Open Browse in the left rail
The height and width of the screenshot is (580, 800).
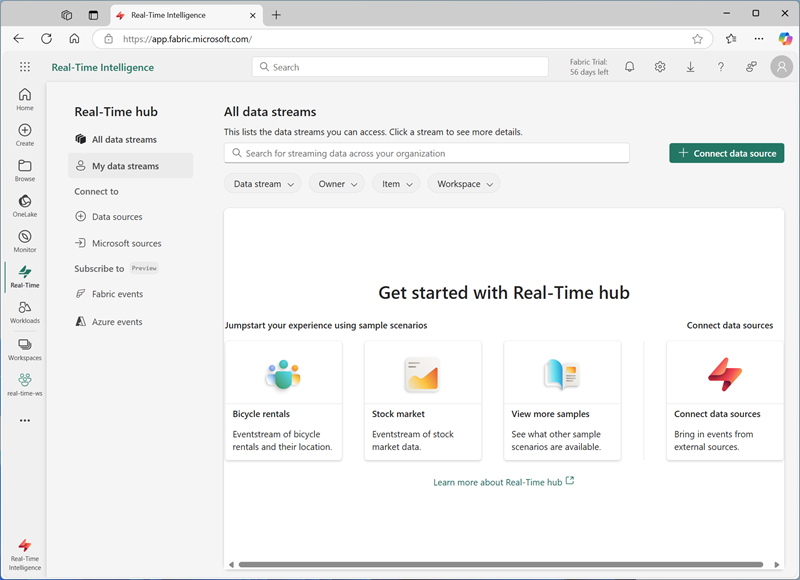point(24,170)
